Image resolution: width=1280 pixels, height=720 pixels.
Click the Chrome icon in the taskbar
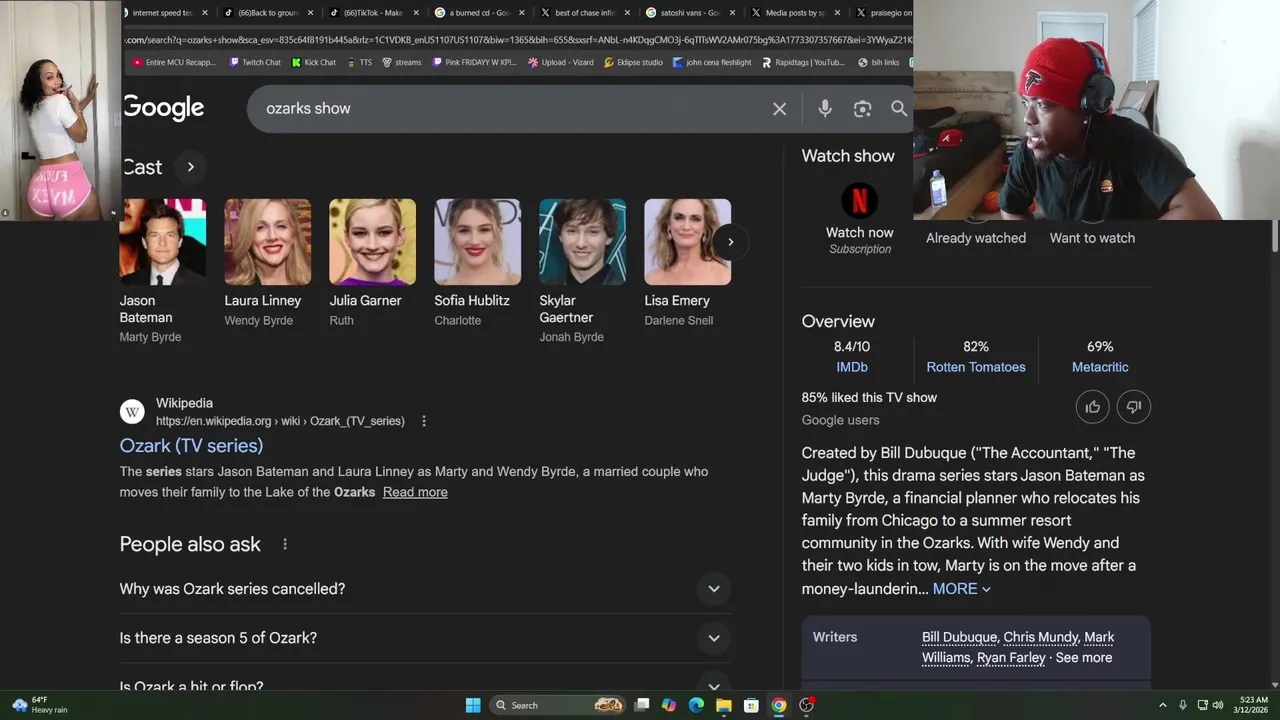tap(778, 705)
